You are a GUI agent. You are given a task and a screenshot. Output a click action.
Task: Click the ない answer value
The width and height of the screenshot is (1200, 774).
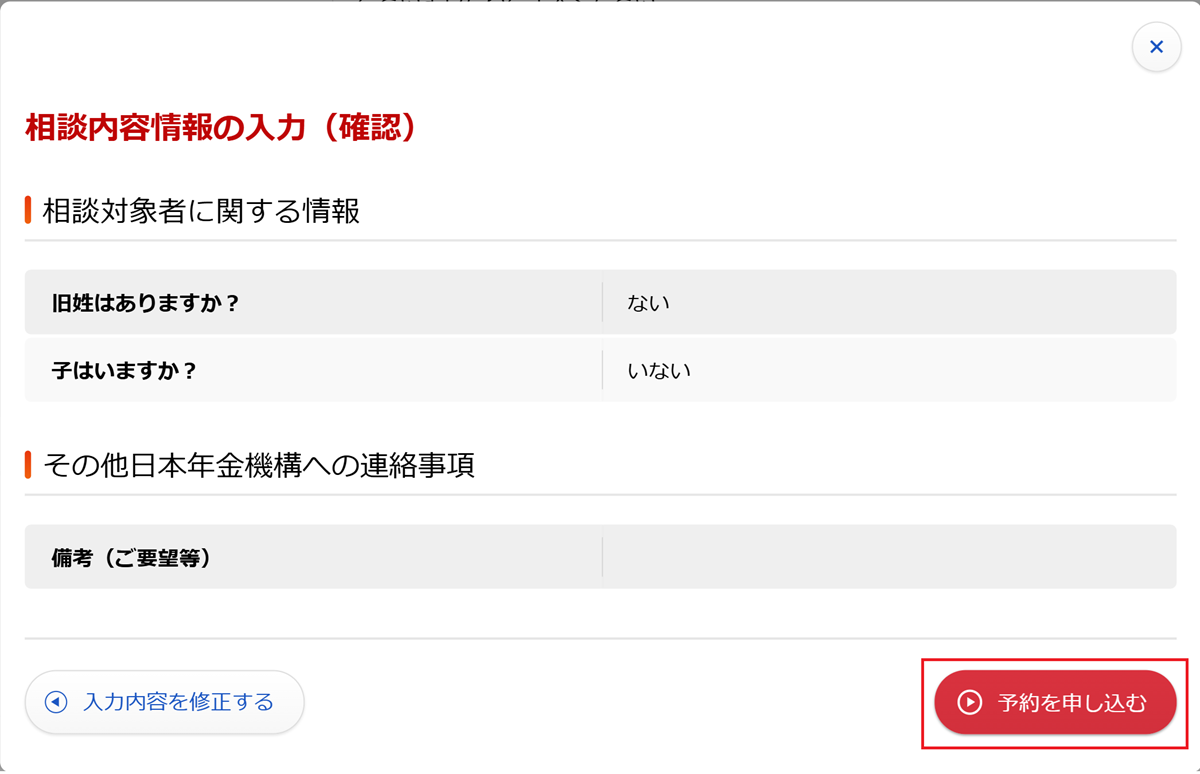pos(648,302)
